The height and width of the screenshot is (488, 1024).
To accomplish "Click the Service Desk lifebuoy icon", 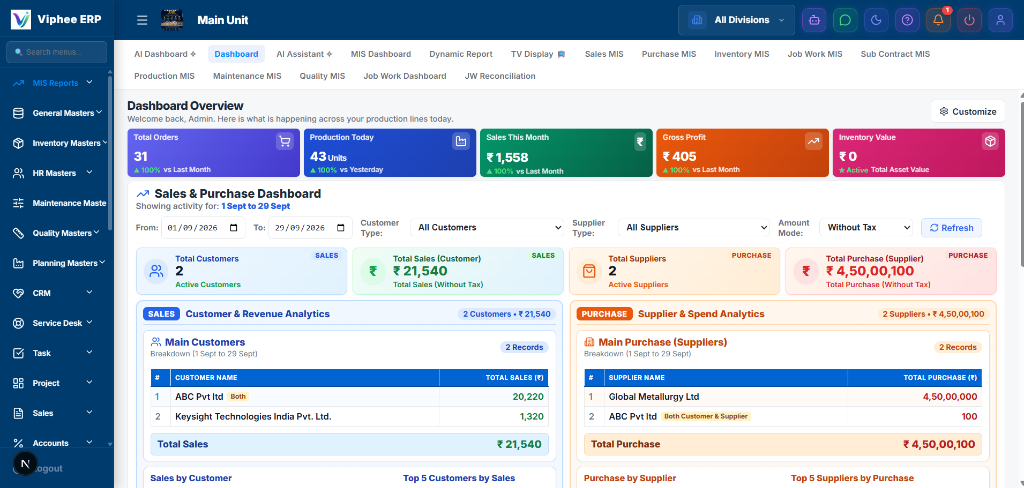I will coord(18,323).
